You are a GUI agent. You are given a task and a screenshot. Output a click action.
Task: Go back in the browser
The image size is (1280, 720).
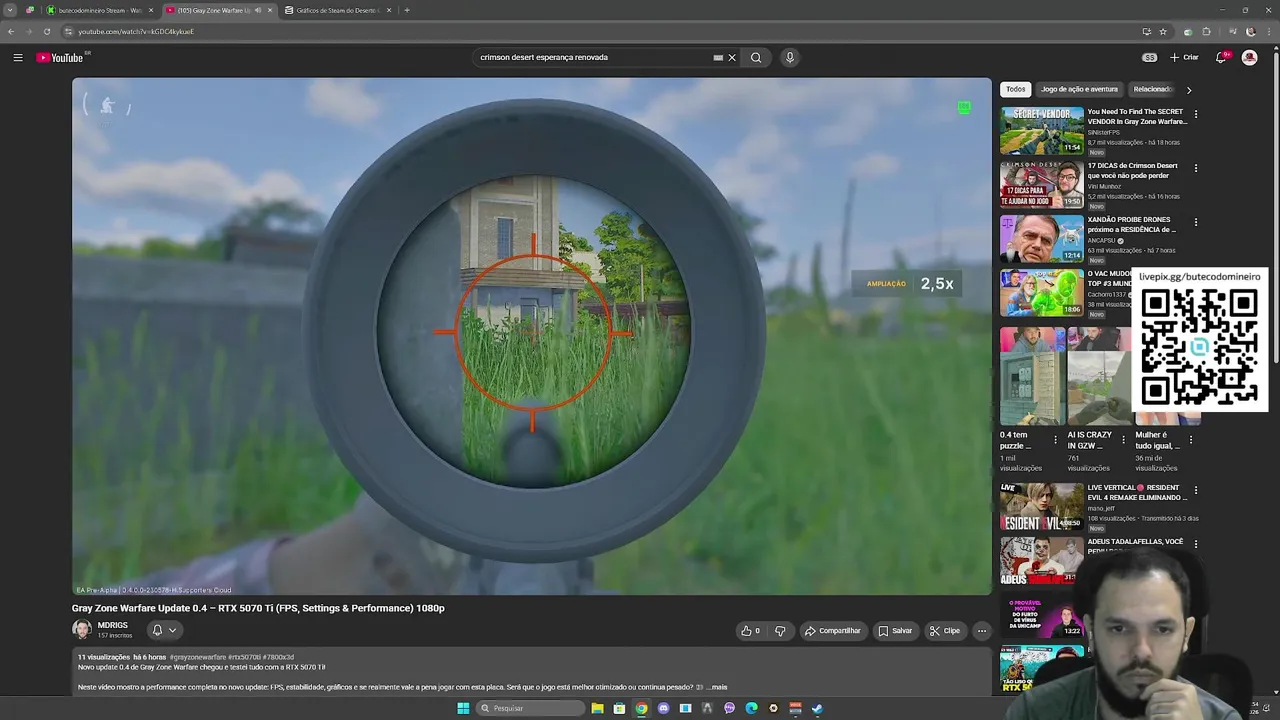point(11,31)
